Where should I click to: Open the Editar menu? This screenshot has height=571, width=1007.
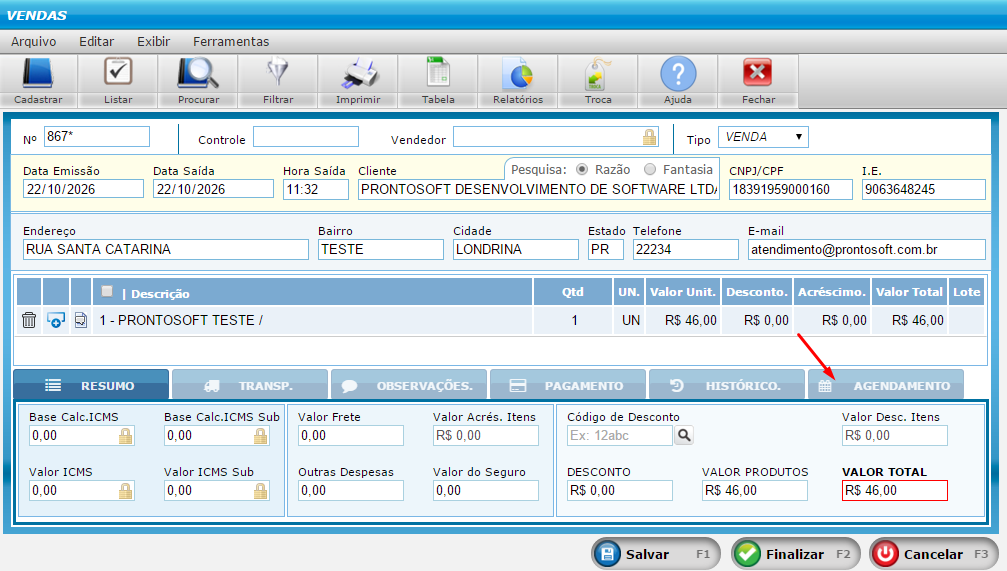pos(96,42)
